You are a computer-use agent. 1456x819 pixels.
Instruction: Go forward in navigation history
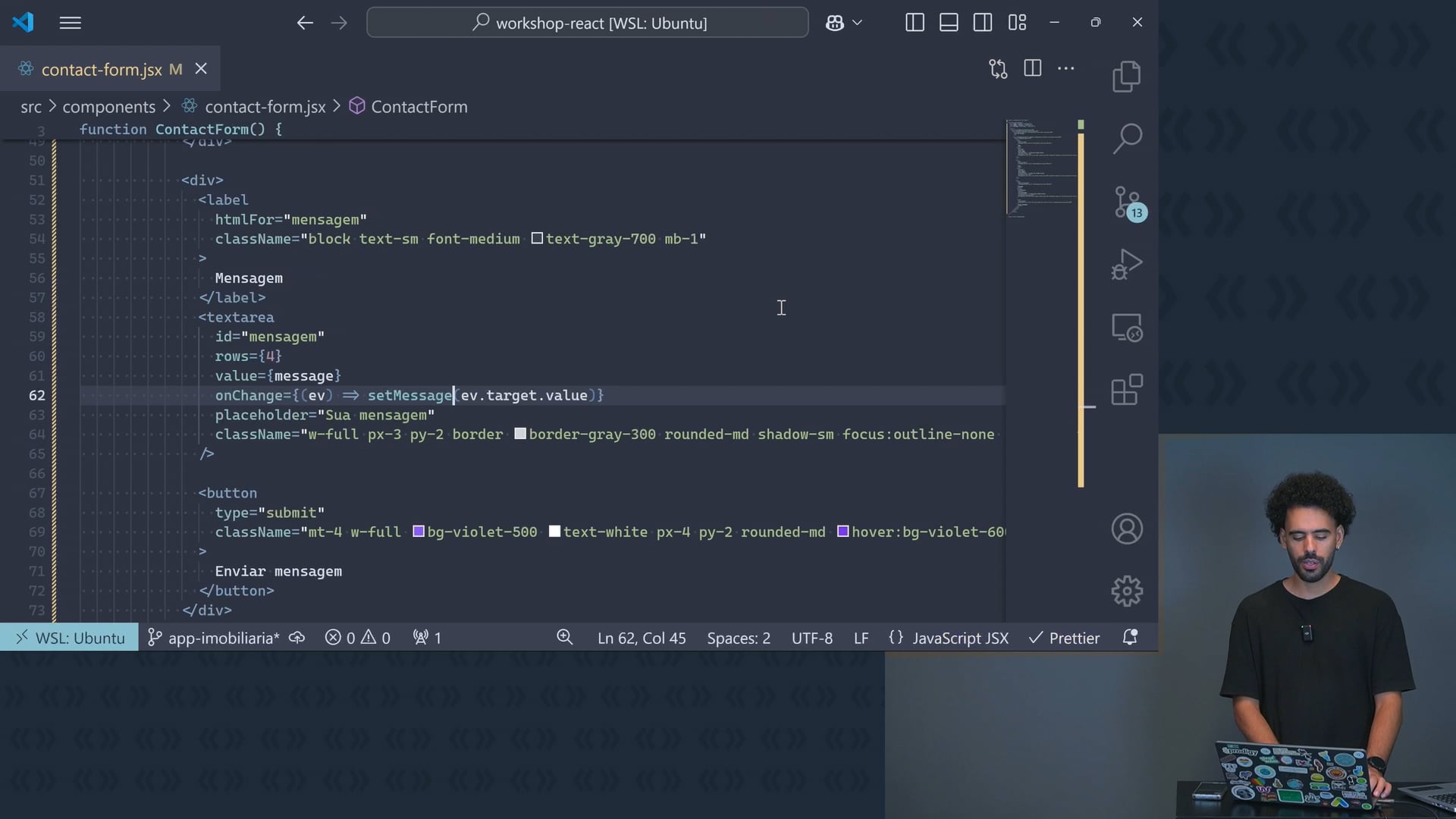[339, 23]
